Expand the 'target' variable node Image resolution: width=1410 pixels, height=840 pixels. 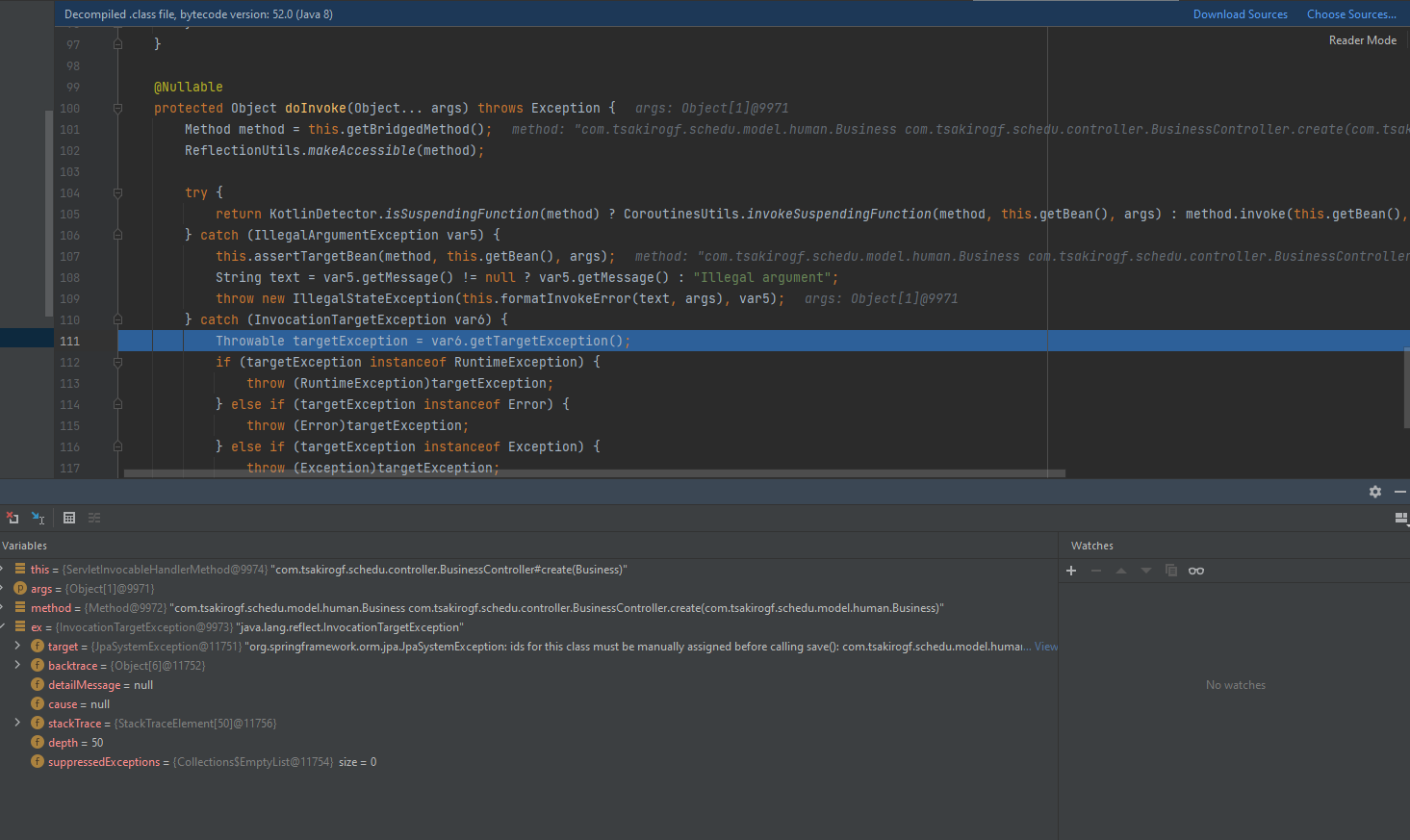tap(17, 646)
